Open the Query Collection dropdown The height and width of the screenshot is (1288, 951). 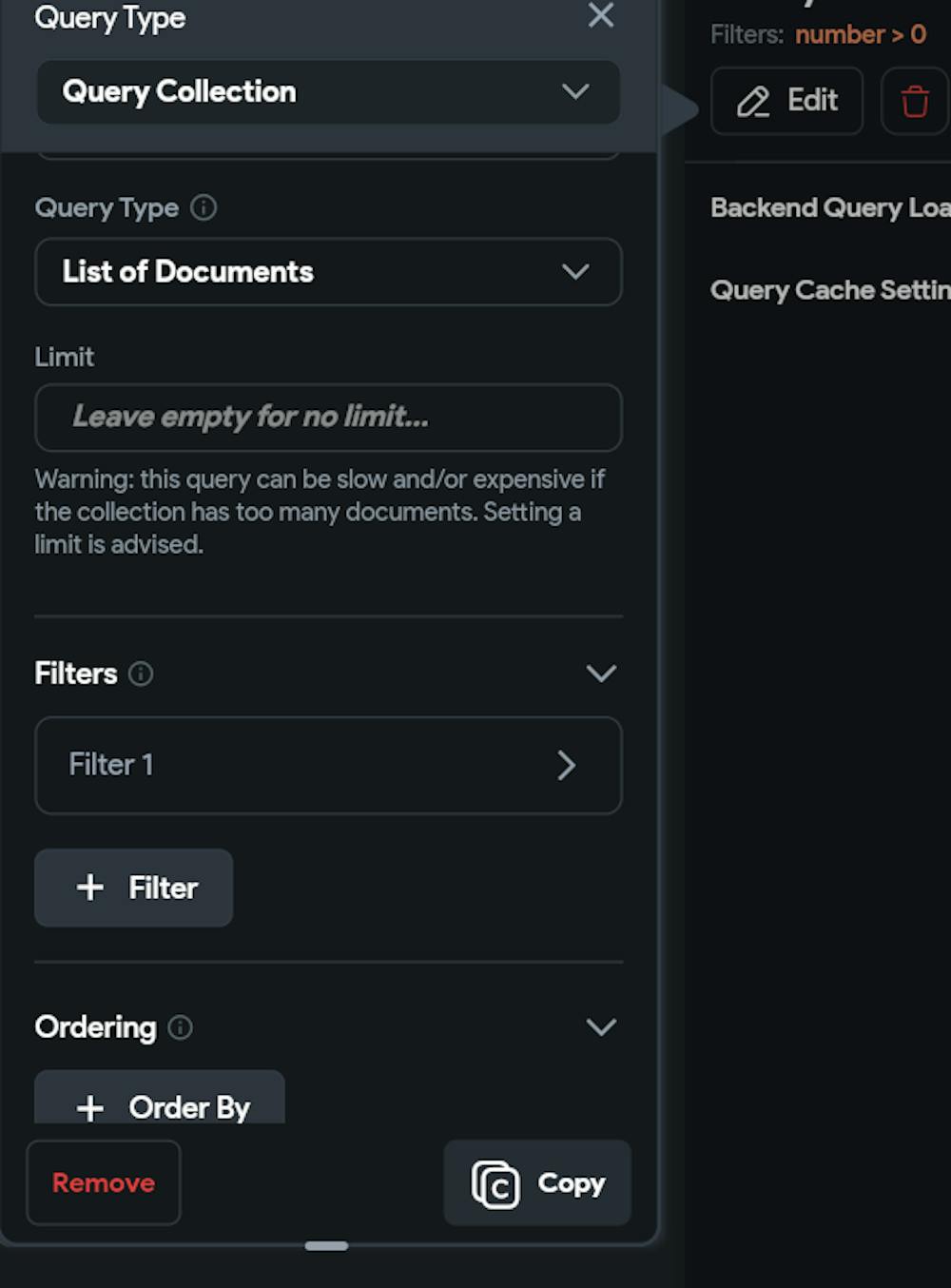pos(328,92)
